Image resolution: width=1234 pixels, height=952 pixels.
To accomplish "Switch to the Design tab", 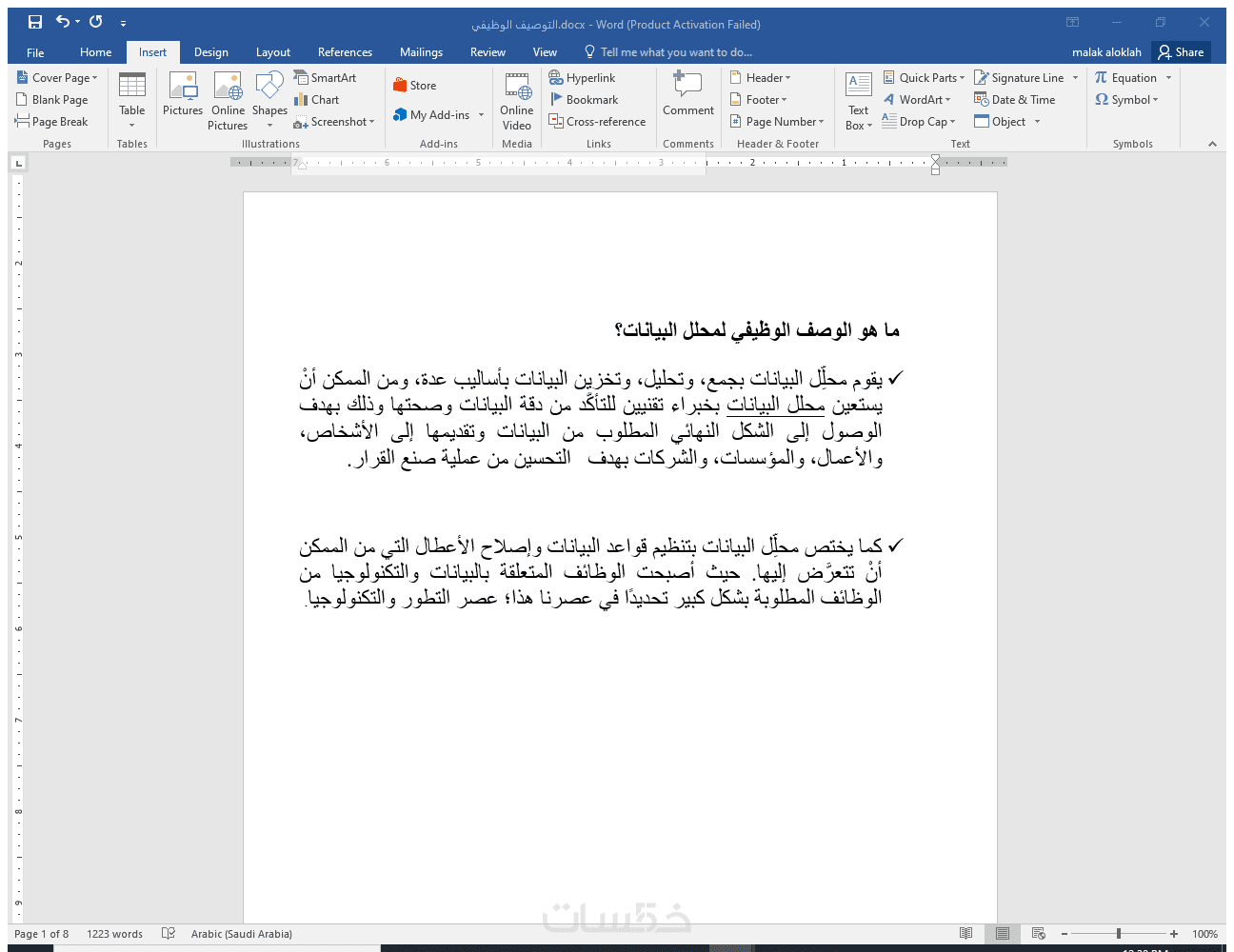I will coord(210,52).
